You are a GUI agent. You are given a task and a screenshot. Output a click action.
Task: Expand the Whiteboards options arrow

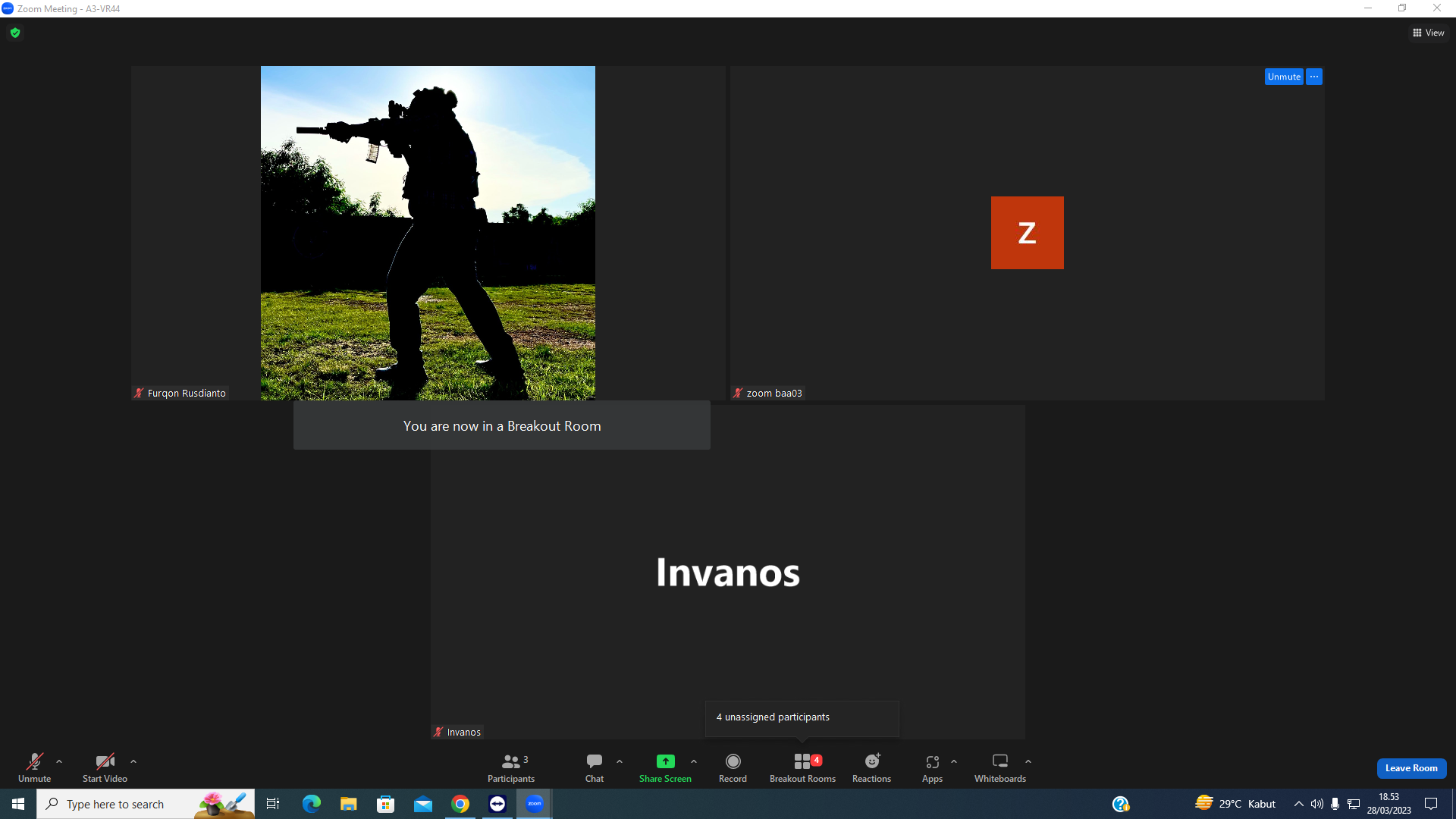1028,761
